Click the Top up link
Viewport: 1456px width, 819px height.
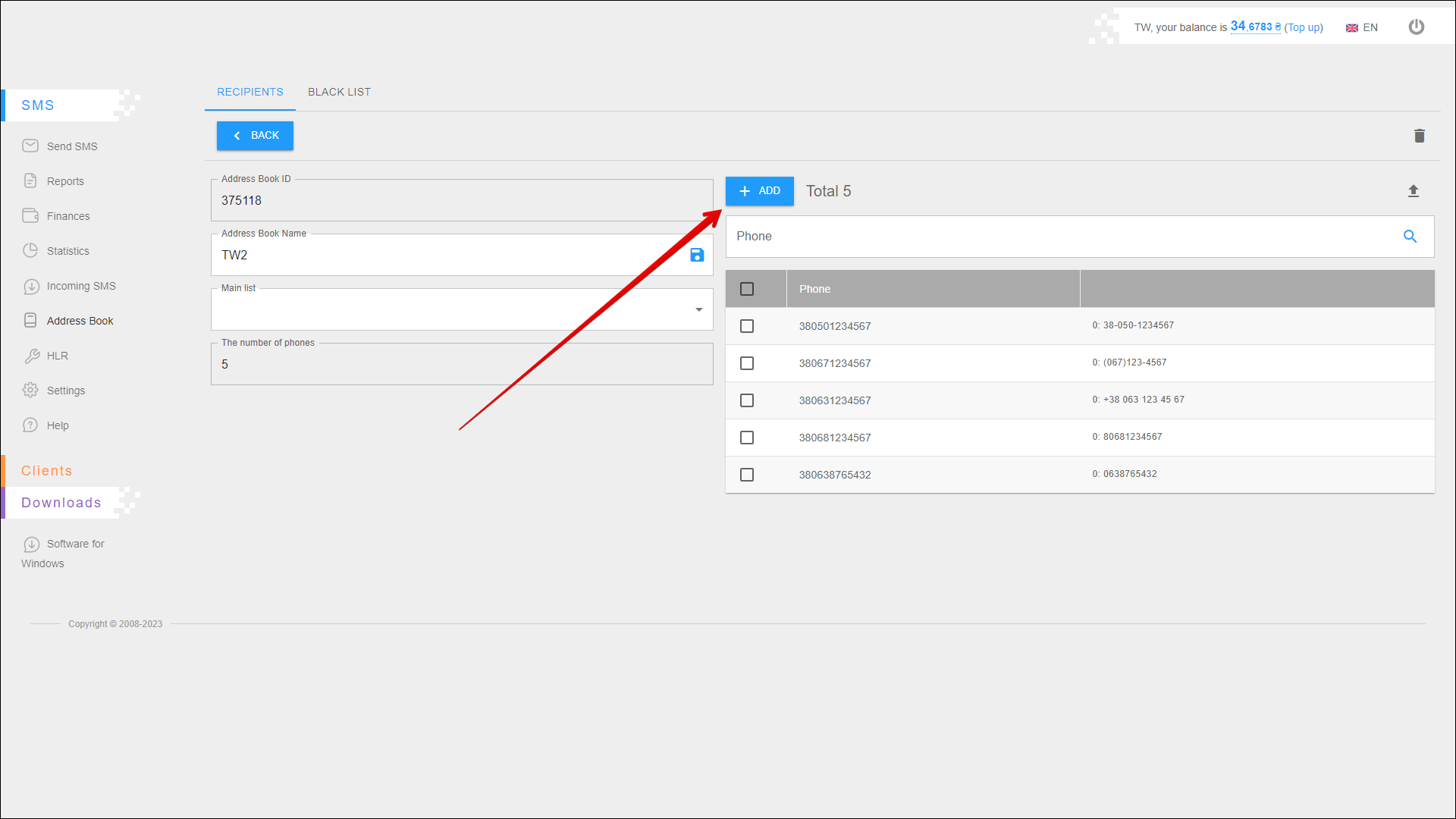1303,27
